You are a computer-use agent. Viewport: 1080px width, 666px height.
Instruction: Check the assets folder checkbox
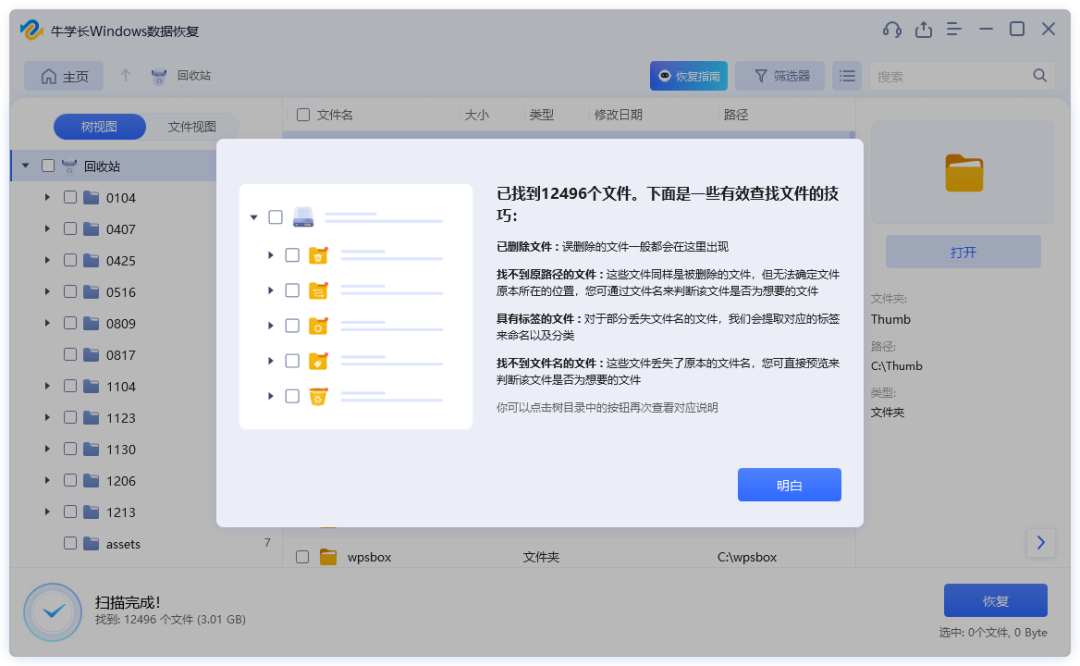click(70, 543)
